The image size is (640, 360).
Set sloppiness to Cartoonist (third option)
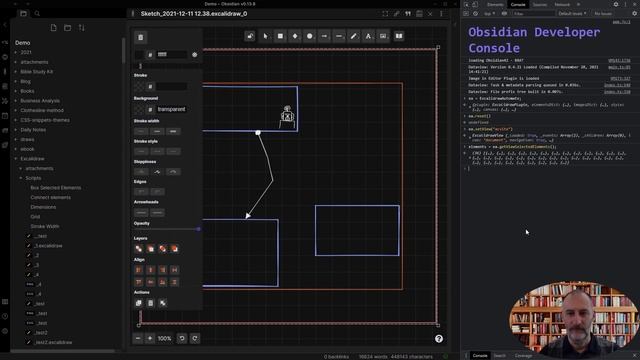[173, 172]
